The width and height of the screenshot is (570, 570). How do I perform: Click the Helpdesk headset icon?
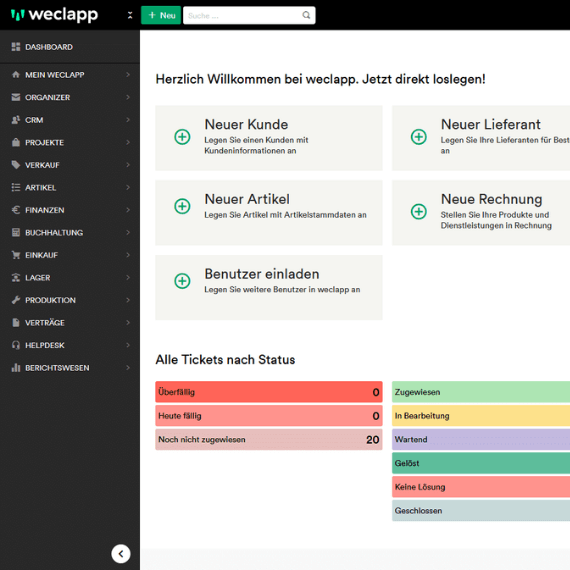16,345
